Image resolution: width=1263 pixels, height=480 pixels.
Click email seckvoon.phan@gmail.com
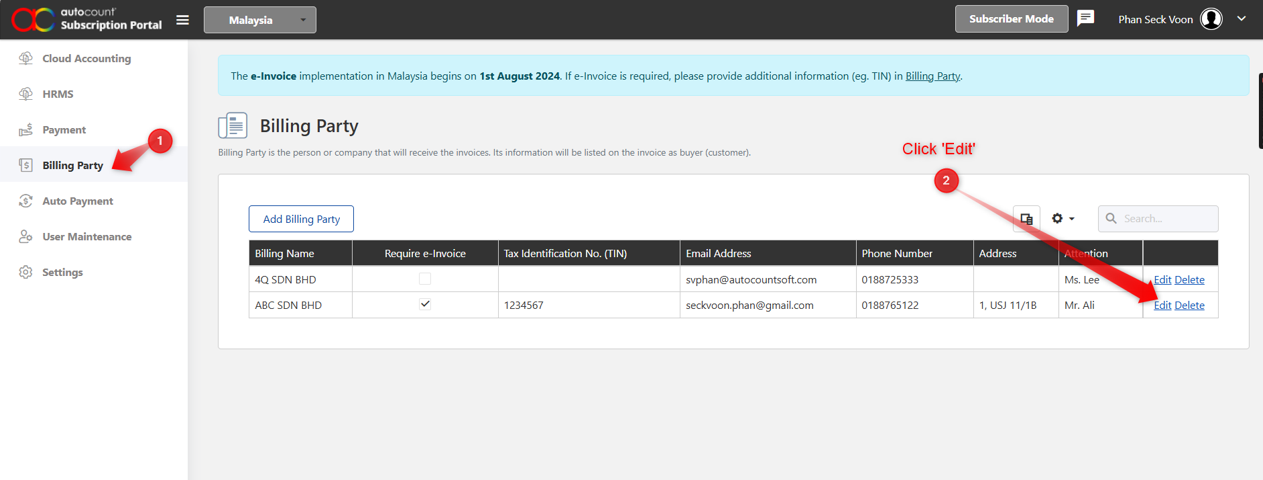click(749, 305)
